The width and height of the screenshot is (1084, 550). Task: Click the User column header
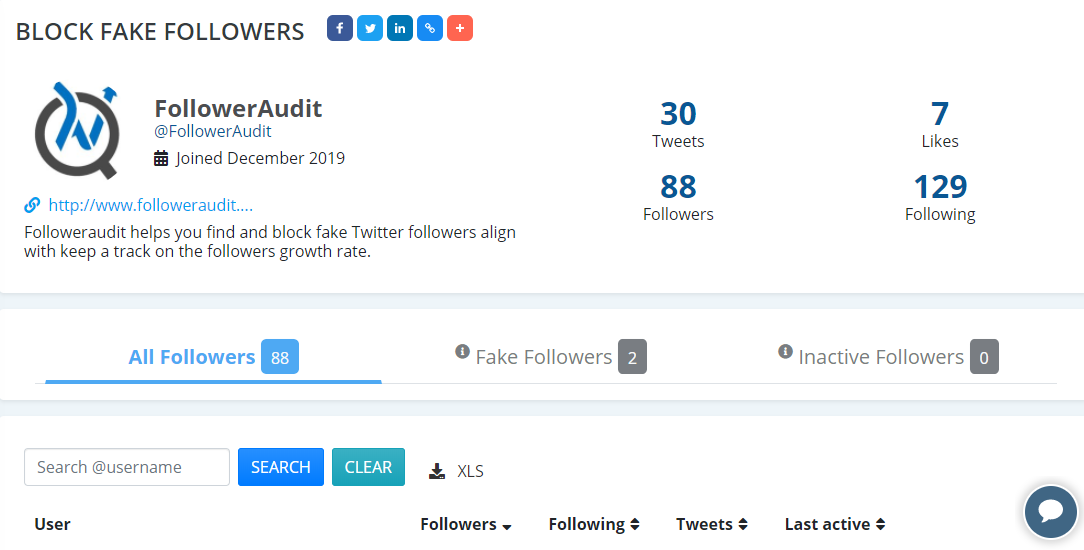53,524
